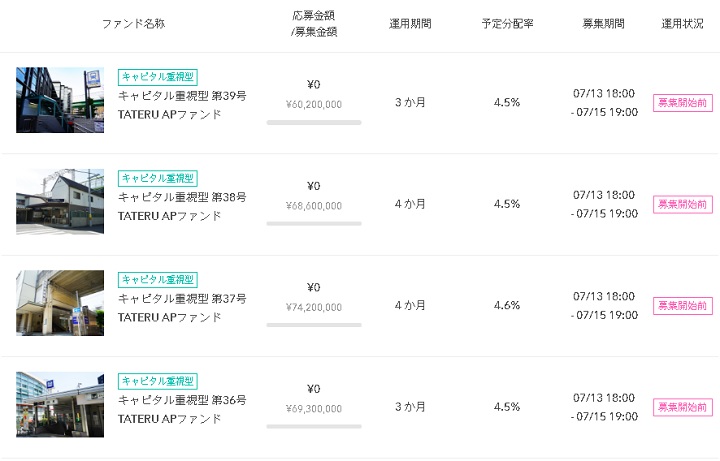Click the 予定分配率 column header
Image resolution: width=720 pixels, height=461 pixels.
tap(507, 24)
